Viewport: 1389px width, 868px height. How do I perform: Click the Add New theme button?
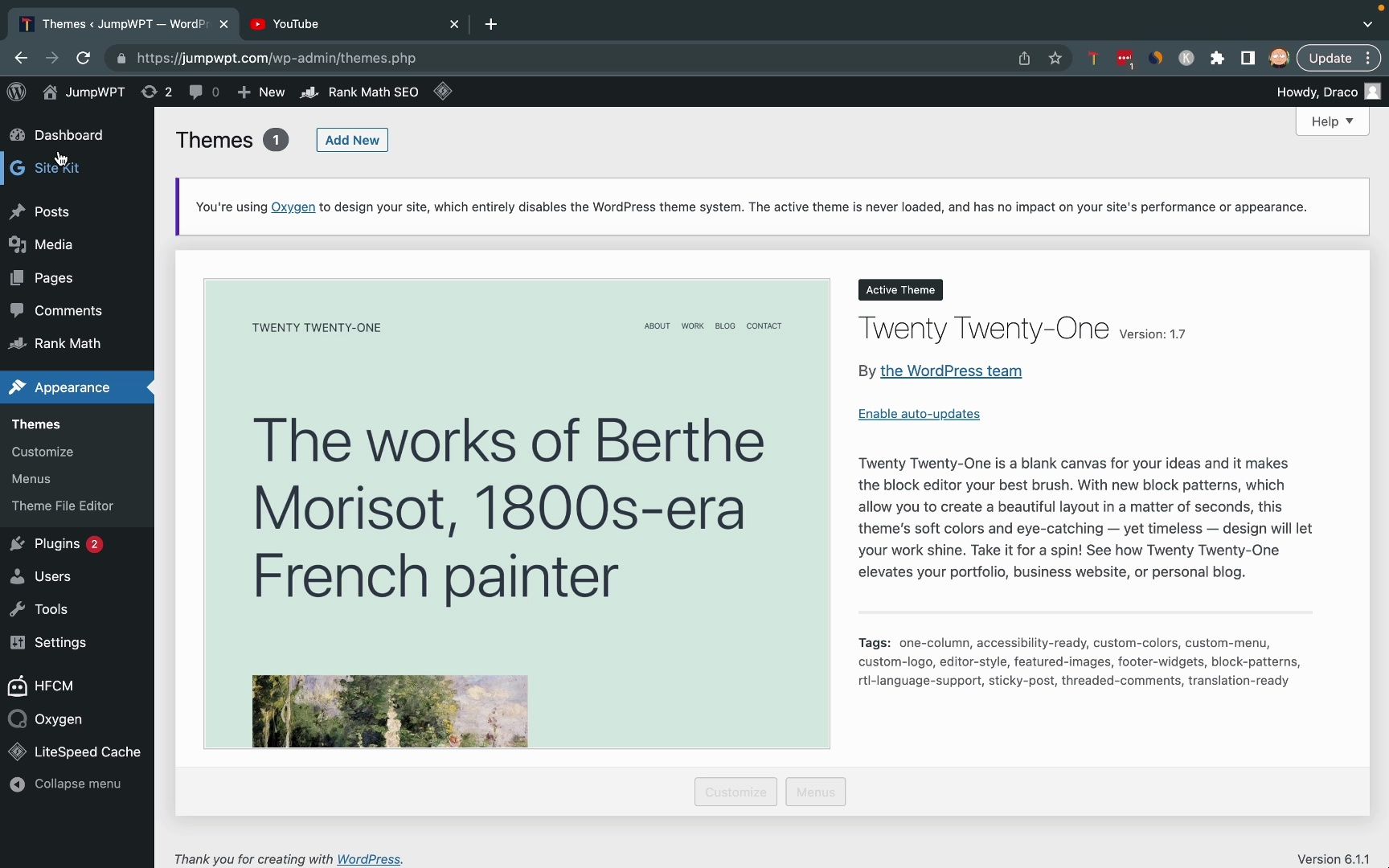[352, 140]
